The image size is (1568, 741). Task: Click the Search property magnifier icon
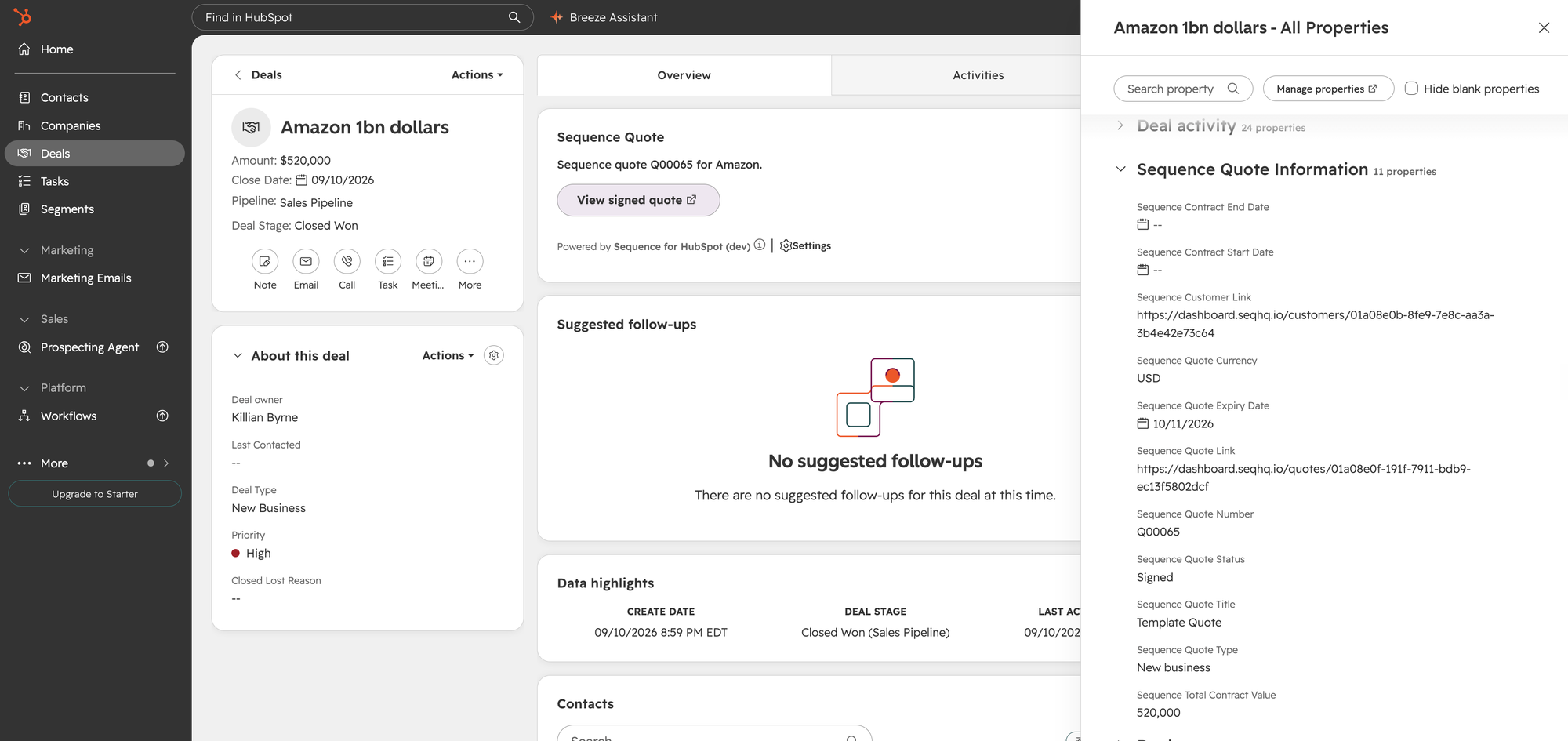1233,89
